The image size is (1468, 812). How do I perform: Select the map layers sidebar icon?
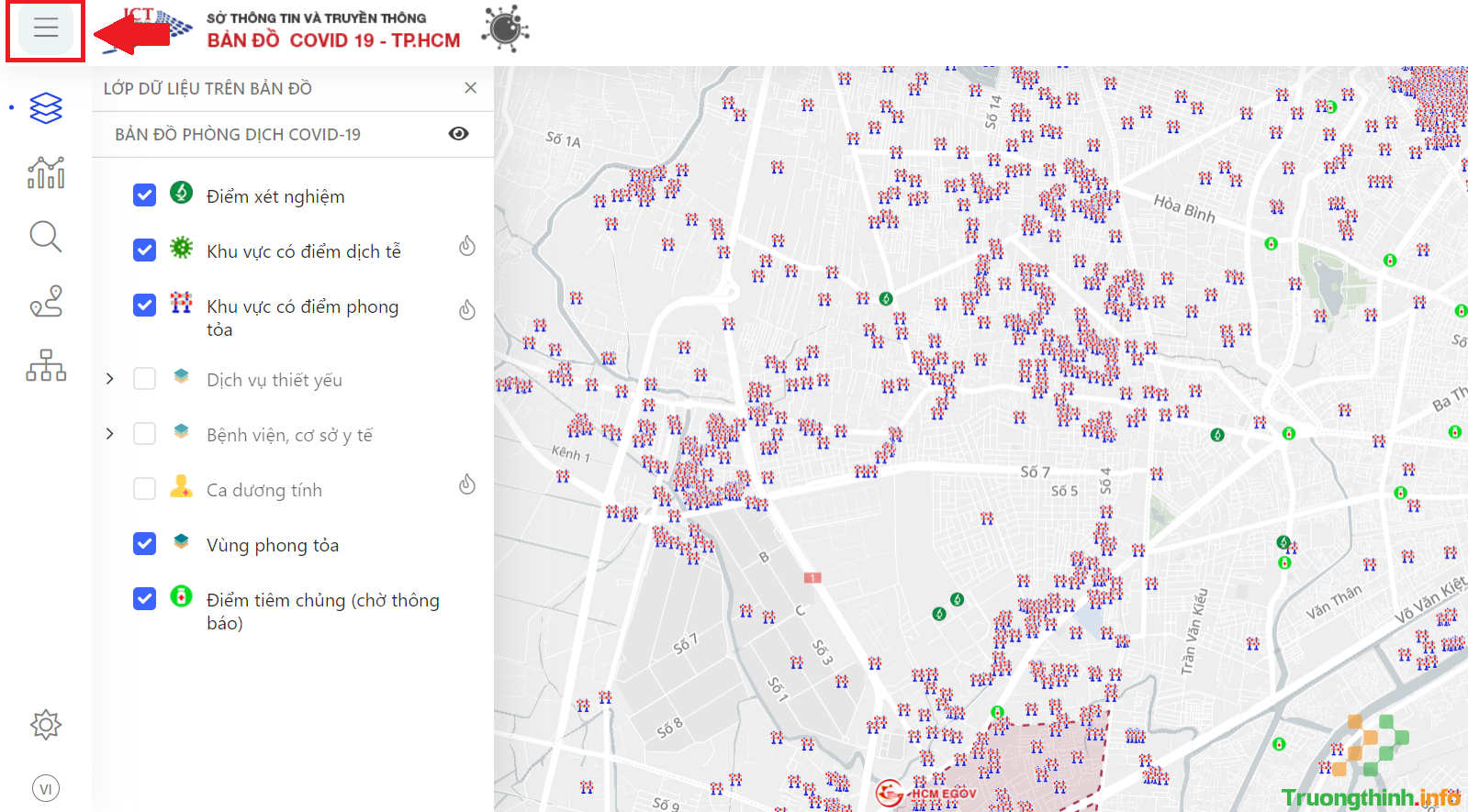(x=46, y=108)
